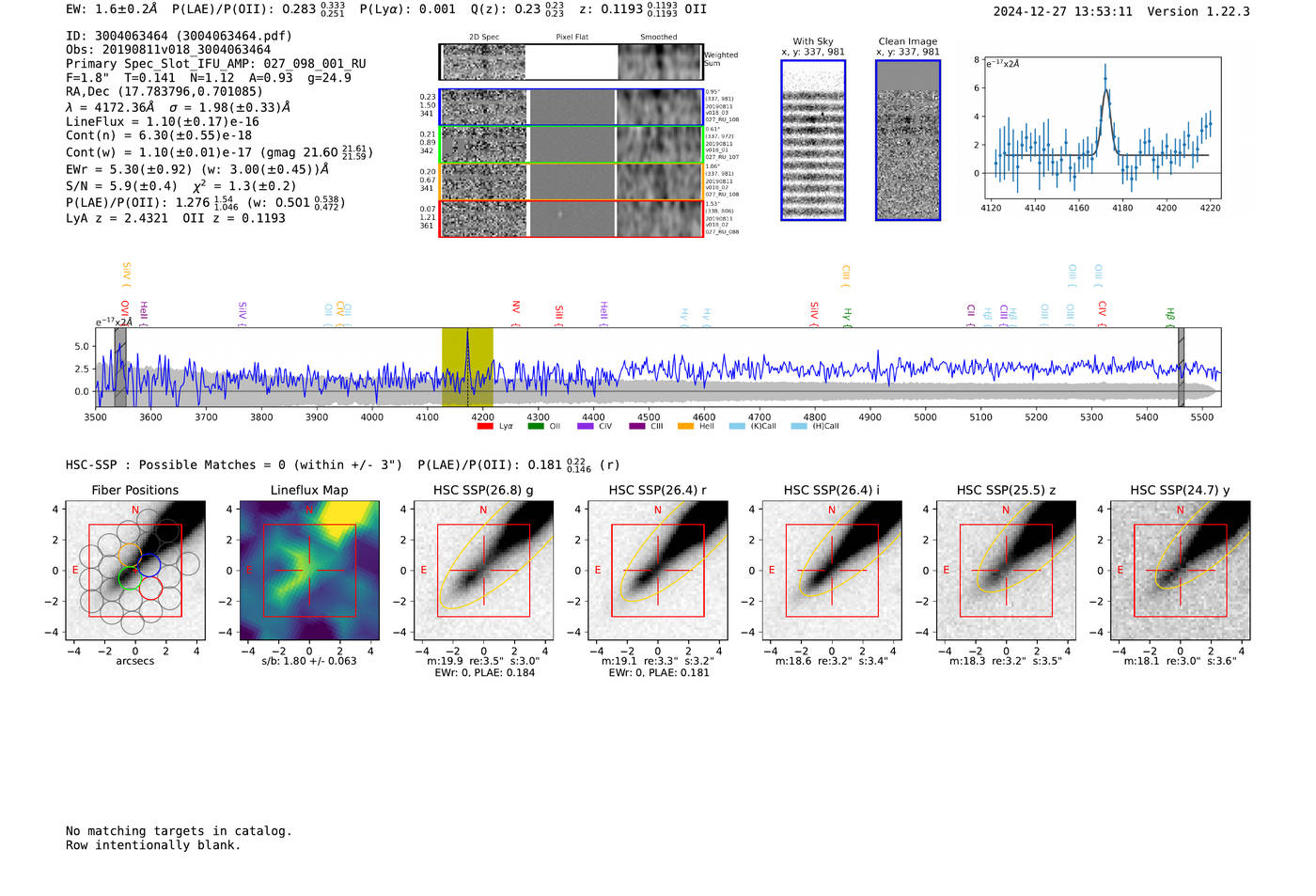1316x896 pixels.
Task: Open the green-bordered 2D spectrum row
Action: 571,144
